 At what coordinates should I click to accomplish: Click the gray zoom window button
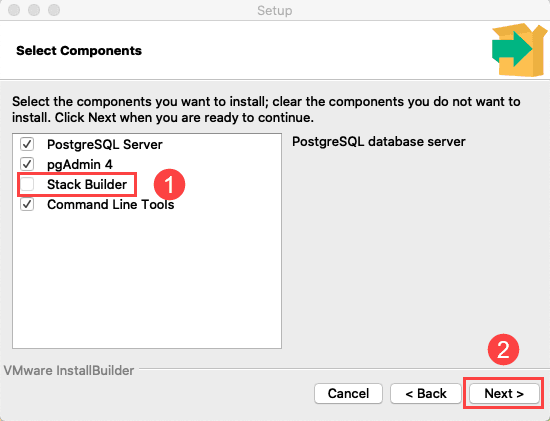coord(54,10)
